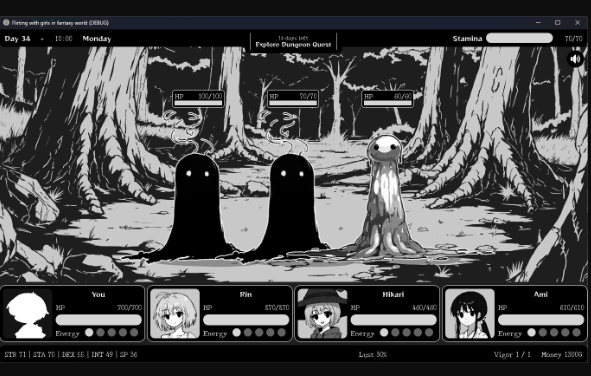
Task: Select Hikari's witch-hat portrait
Action: 322,313
